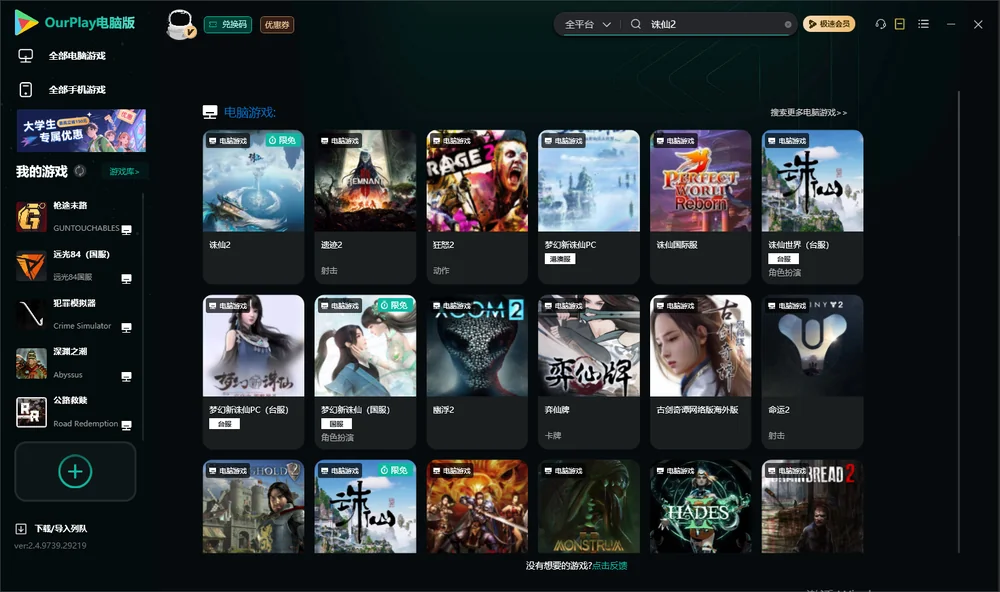1000x592 pixels.
Task: Select 犯罪模拟器 Crime Simulator entry
Action: tap(75, 314)
